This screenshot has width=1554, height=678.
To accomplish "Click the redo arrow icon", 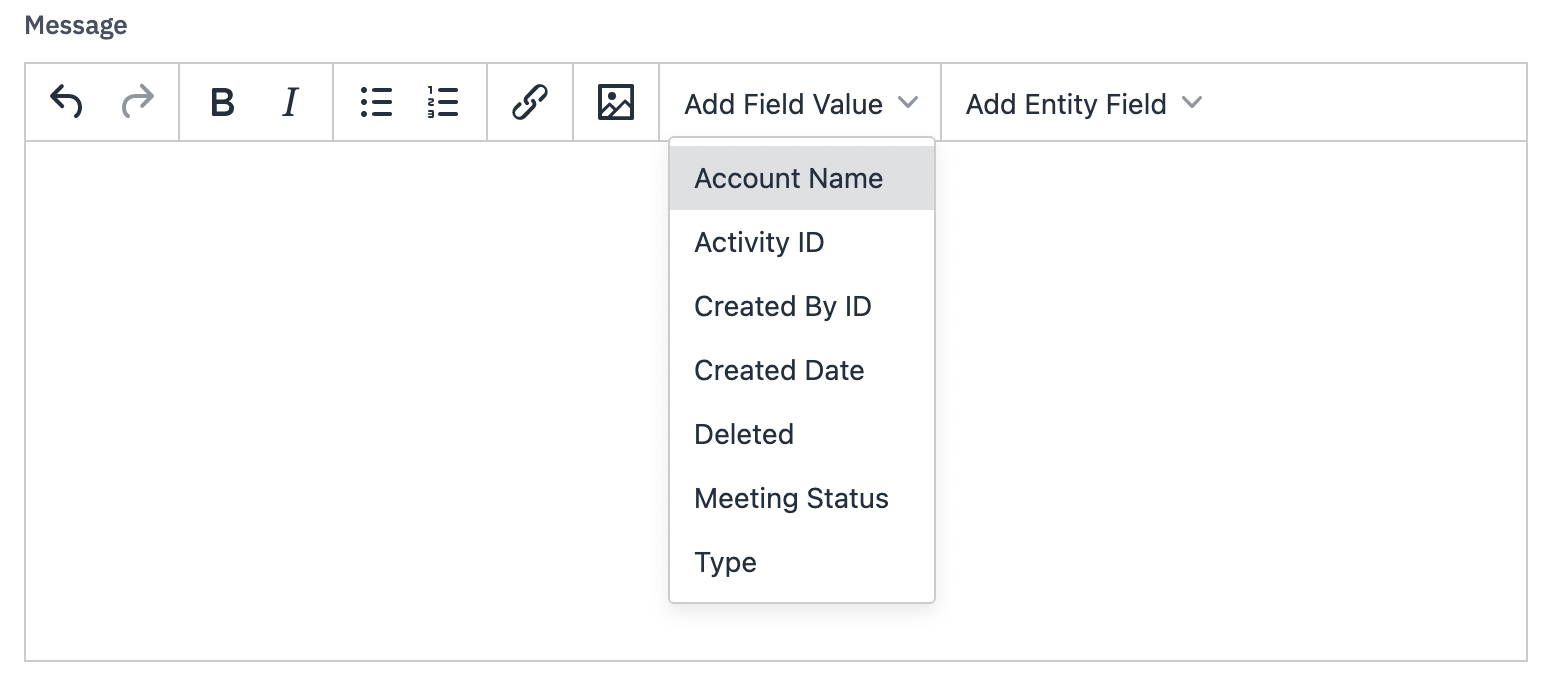I will pos(138,102).
